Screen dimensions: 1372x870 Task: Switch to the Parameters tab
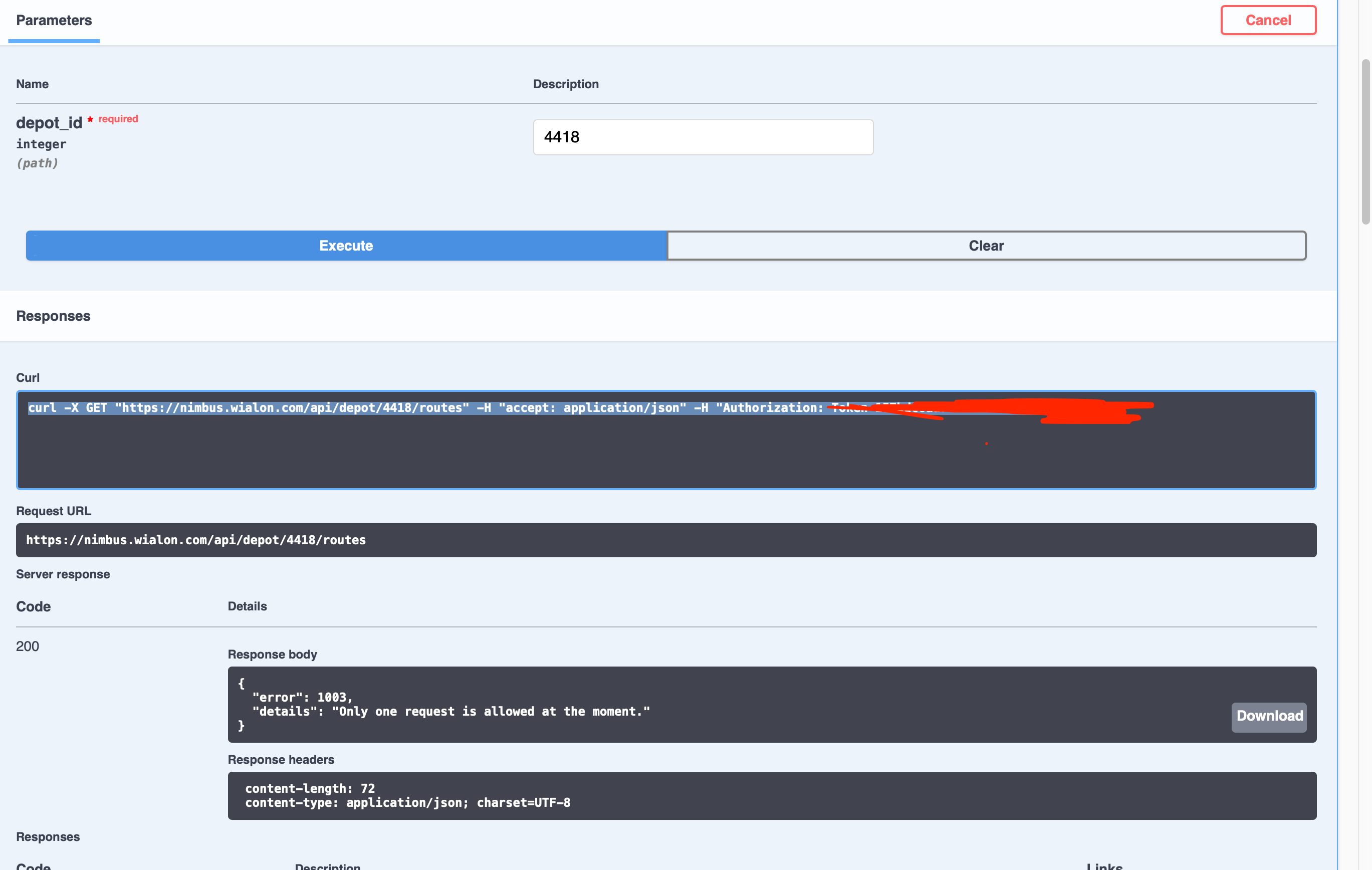click(54, 21)
